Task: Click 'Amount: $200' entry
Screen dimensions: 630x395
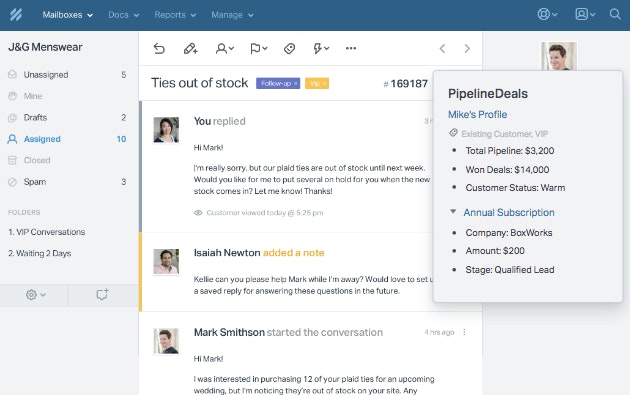Action: [x=495, y=251]
